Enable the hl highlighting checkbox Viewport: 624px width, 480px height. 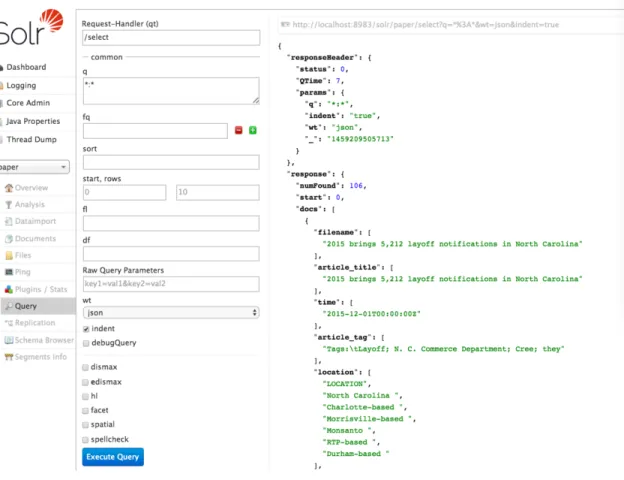click(85, 396)
